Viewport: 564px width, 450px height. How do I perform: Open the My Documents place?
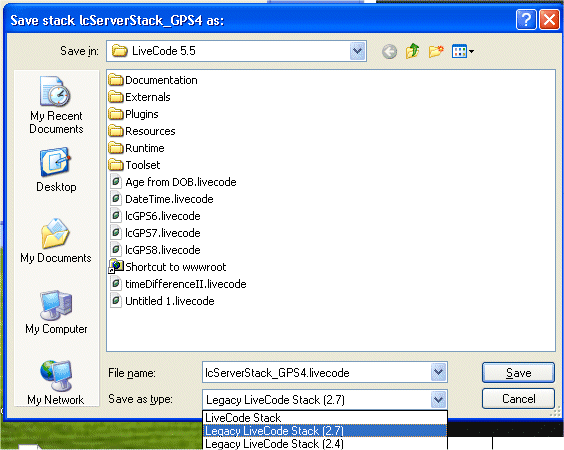56,241
